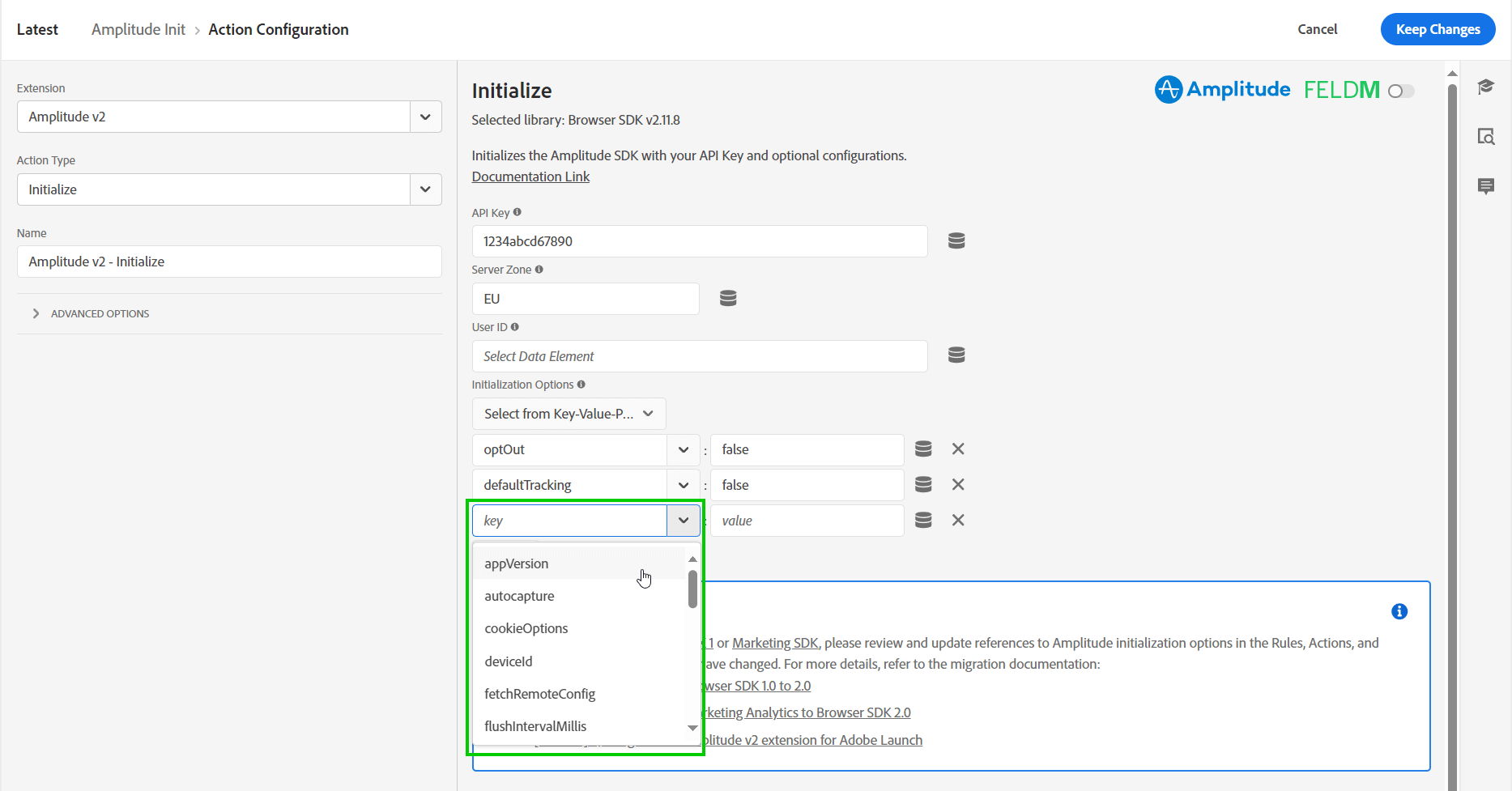Focus the empty key input field
Image resolution: width=1512 pixels, height=791 pixels.
pos(570,521)
